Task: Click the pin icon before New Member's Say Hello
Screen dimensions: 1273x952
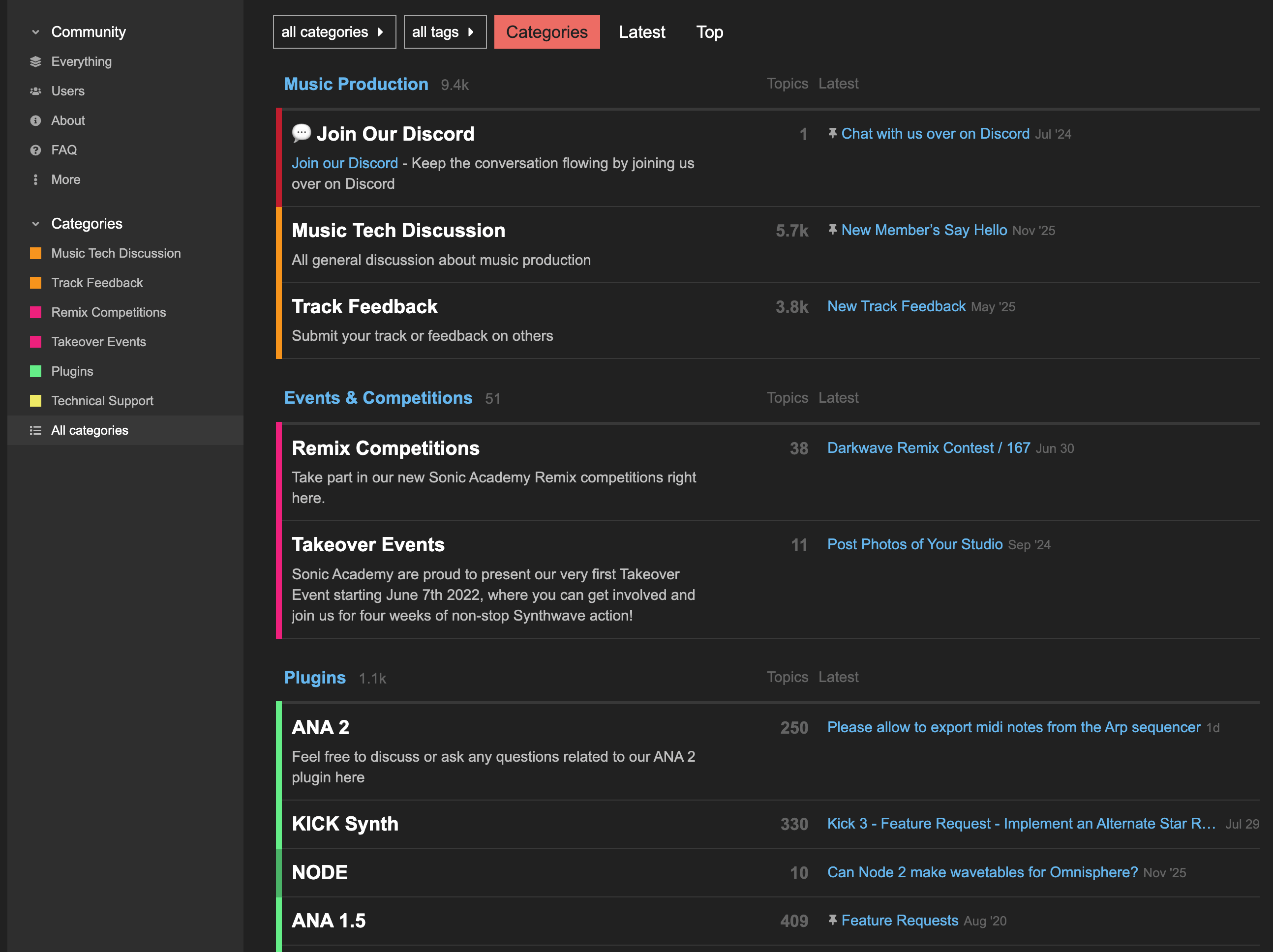Action: (x=832, y=230)
